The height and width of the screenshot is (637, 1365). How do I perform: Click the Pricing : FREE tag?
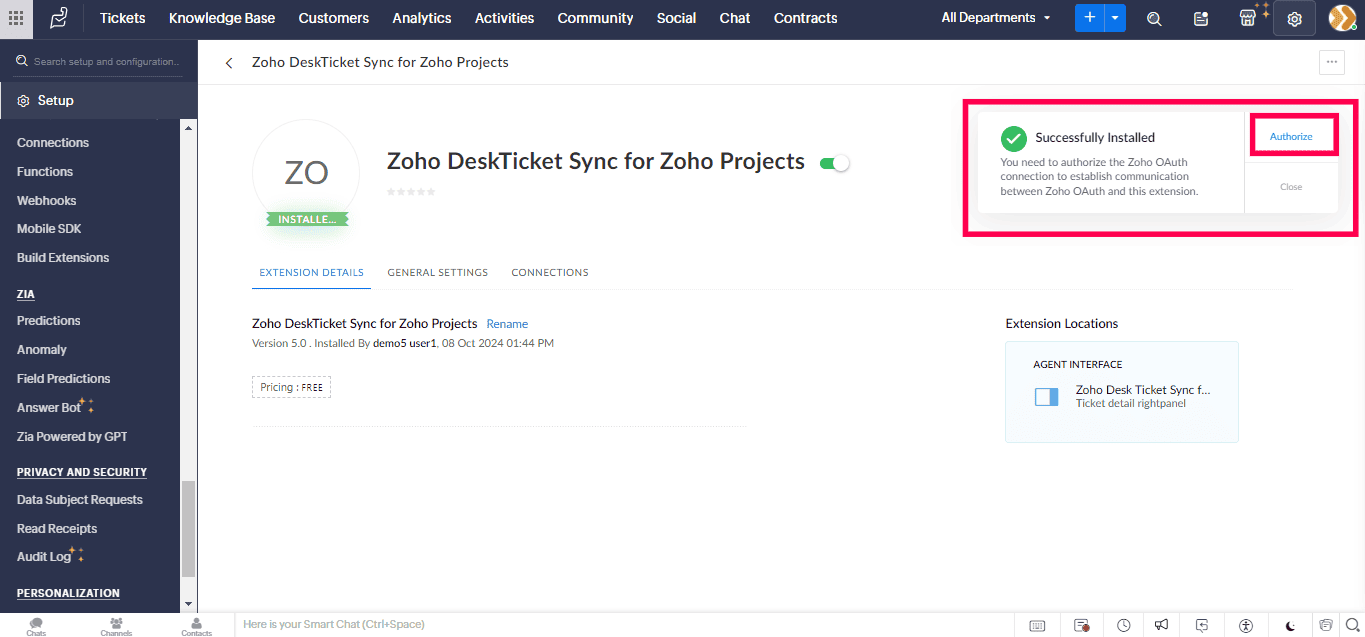point(291,387)
